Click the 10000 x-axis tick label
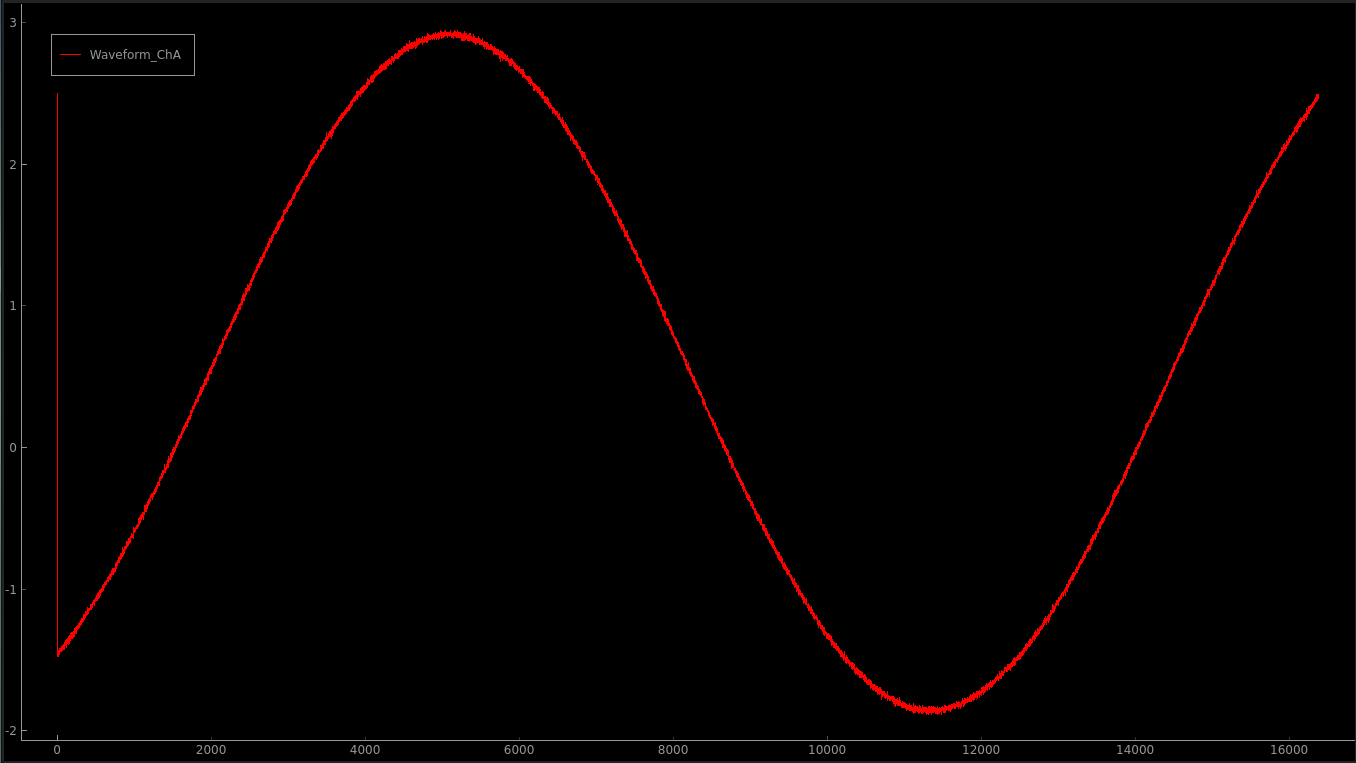Image resolution: width=1356 pixels, height=763 pixels. pyautogui.click(x=827, y=750)
